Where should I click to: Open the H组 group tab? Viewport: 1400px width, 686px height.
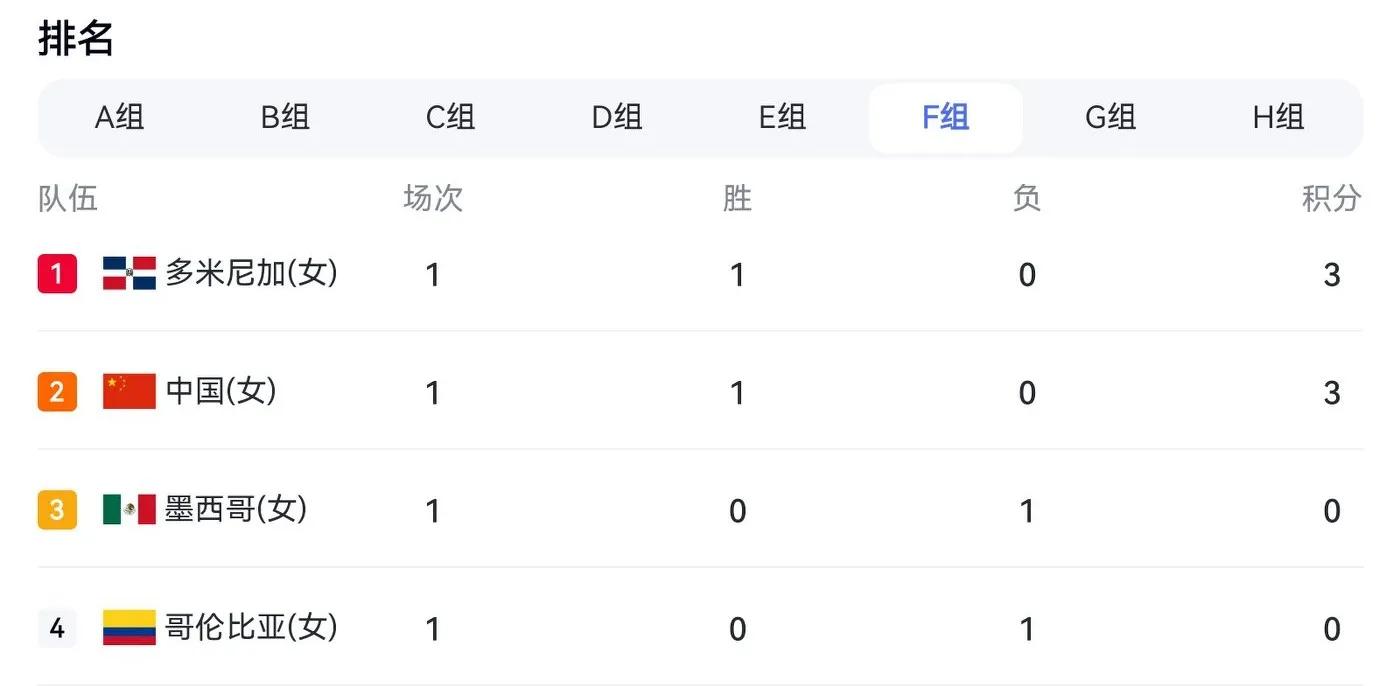pos(1278,117)
